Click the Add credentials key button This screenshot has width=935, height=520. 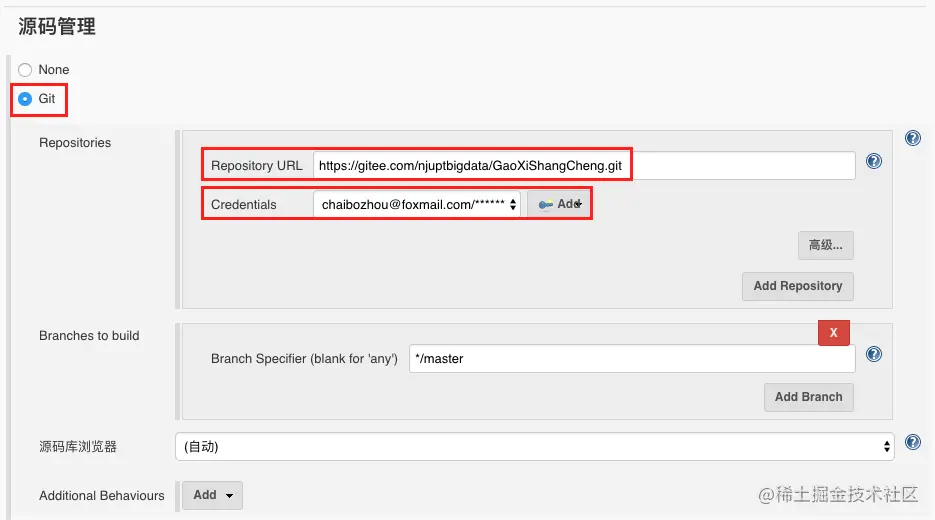(x=559, y=205)
